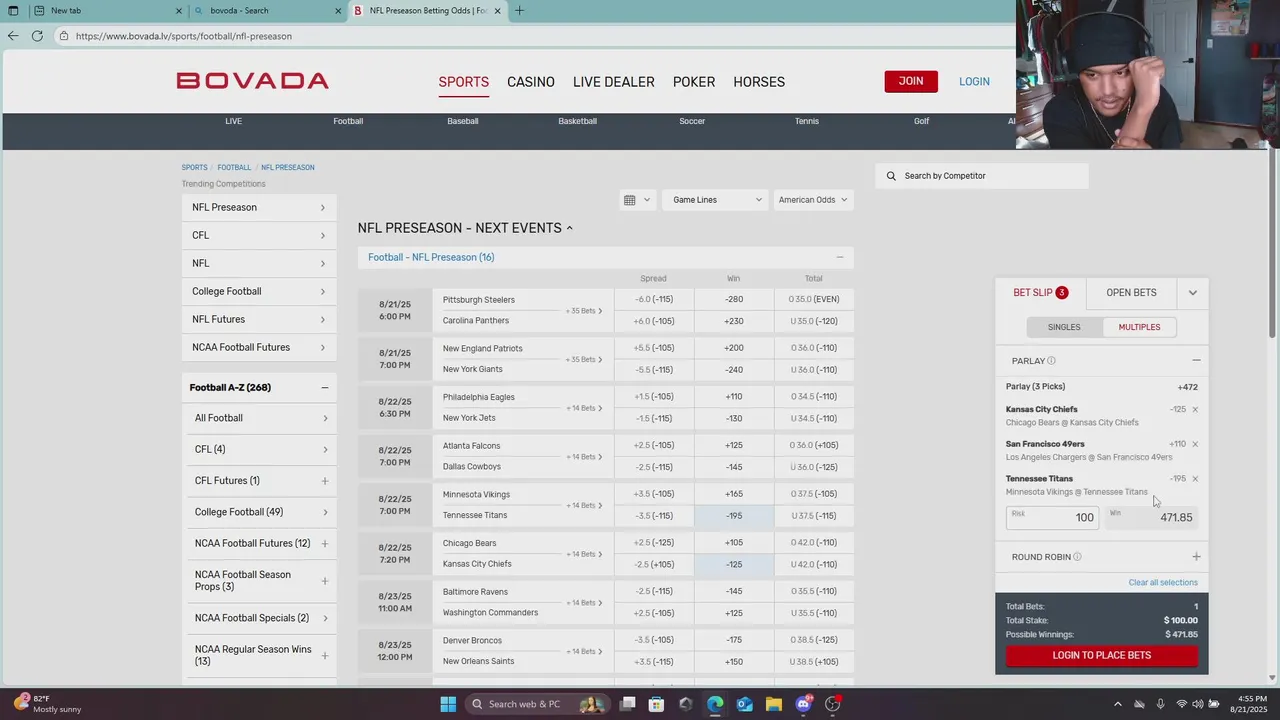Click the Risk amount input field
Image resolution: width=1280 pixels, height=720 pixels.
tap(1052, 517)
